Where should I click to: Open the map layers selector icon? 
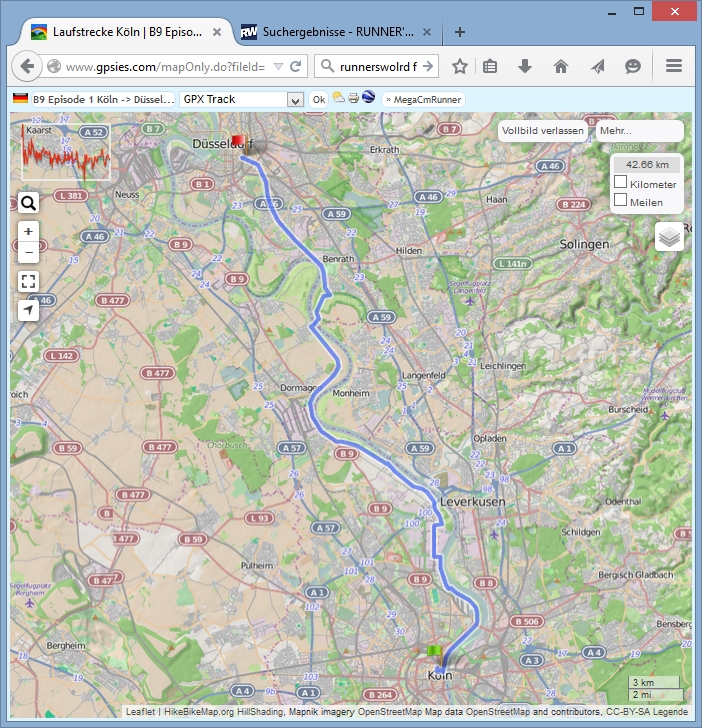click(x=670, y=237)
